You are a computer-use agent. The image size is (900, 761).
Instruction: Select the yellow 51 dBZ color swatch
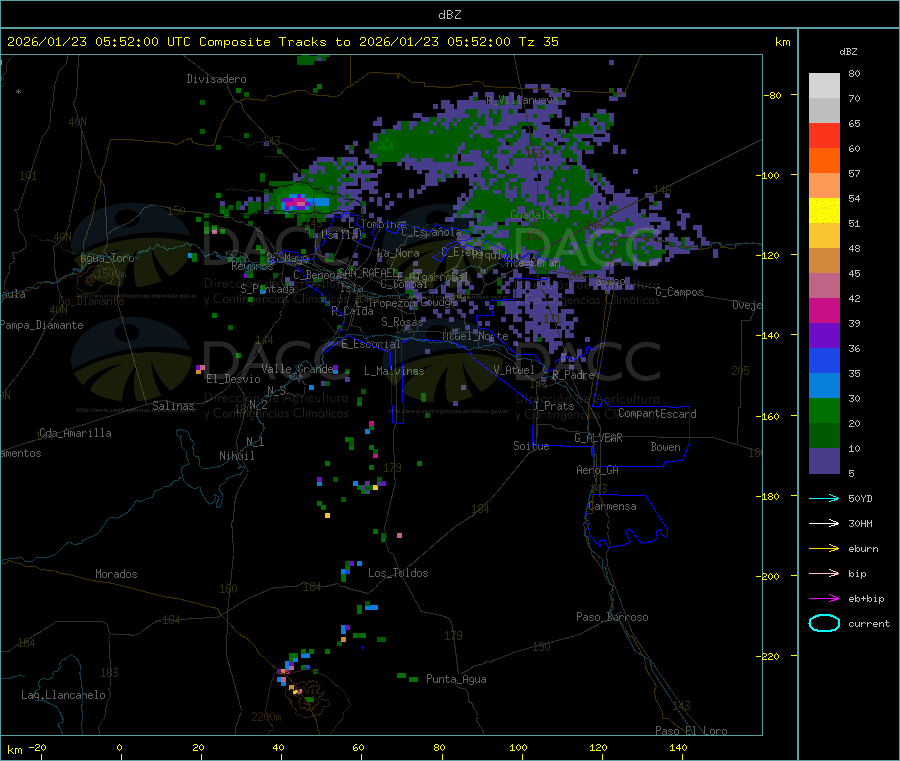(x=824, y=211)
